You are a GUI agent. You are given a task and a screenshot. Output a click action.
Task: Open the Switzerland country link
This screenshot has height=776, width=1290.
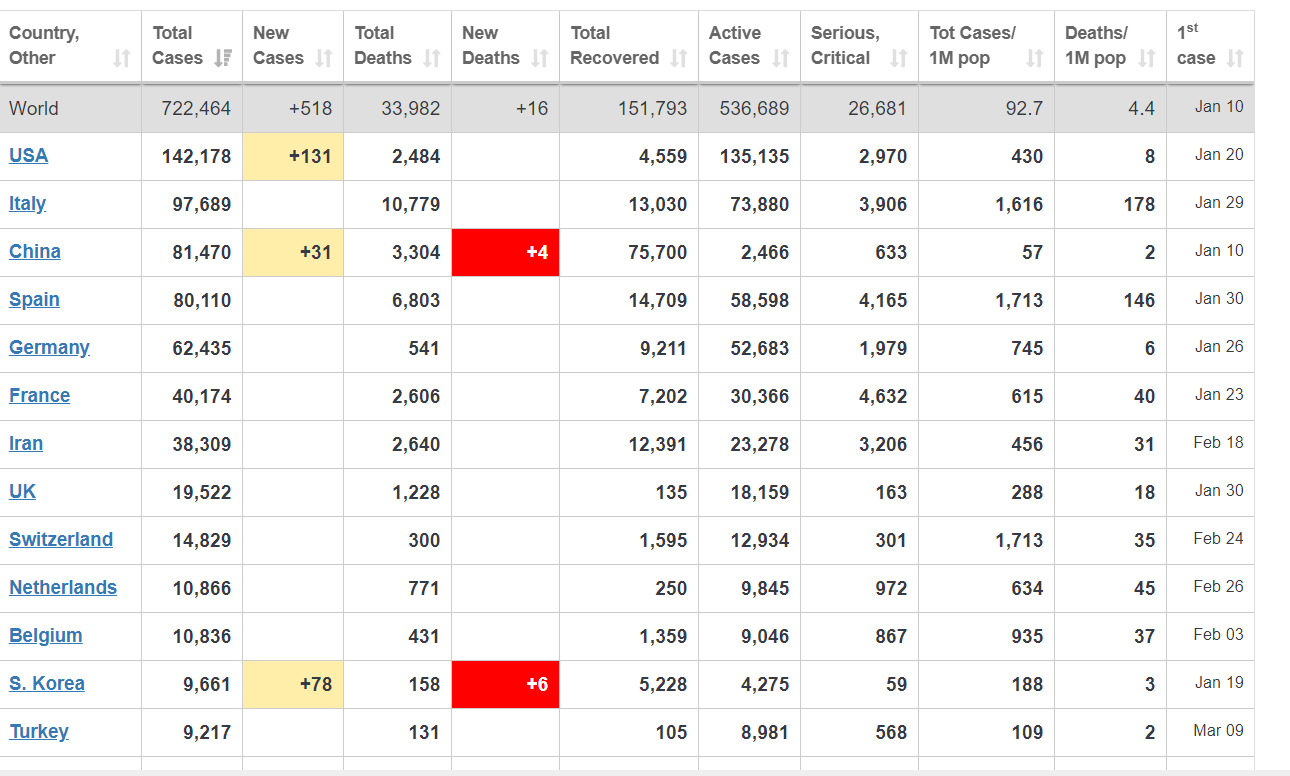[x=61, y=539]
